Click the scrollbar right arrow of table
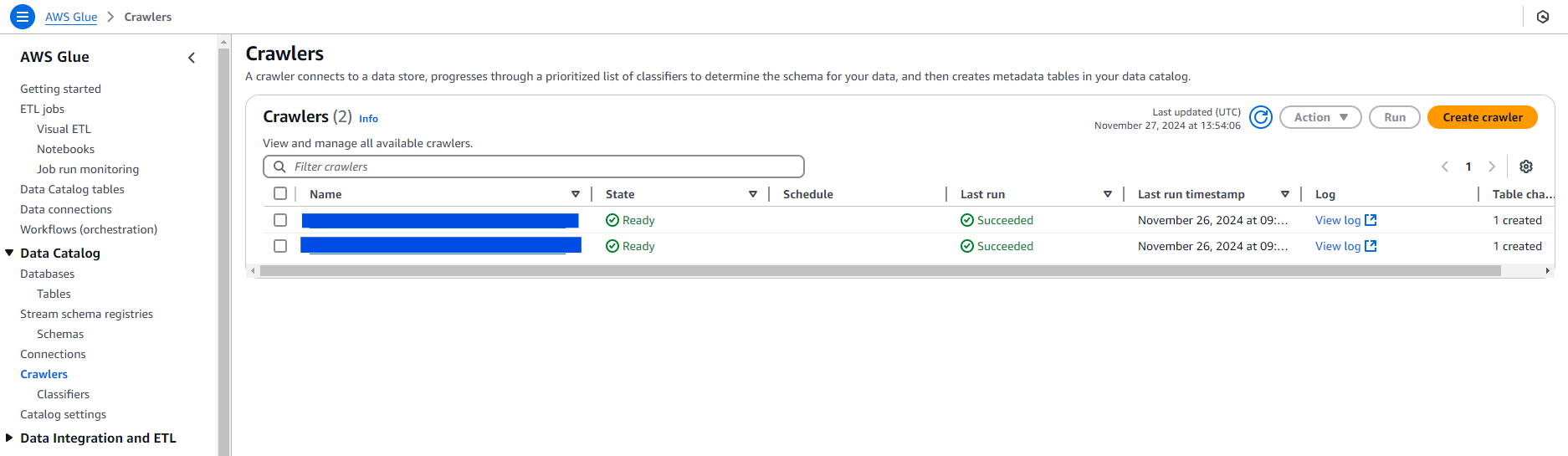 (1548, 270)
